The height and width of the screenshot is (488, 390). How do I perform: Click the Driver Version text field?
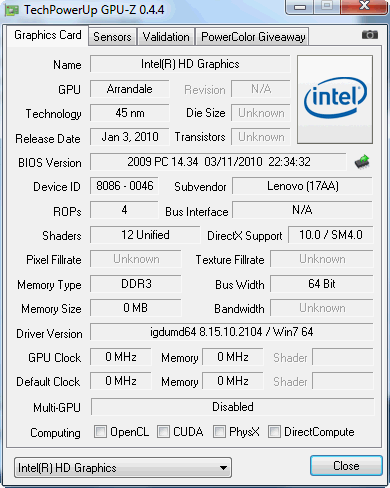[x=232, y=332]
